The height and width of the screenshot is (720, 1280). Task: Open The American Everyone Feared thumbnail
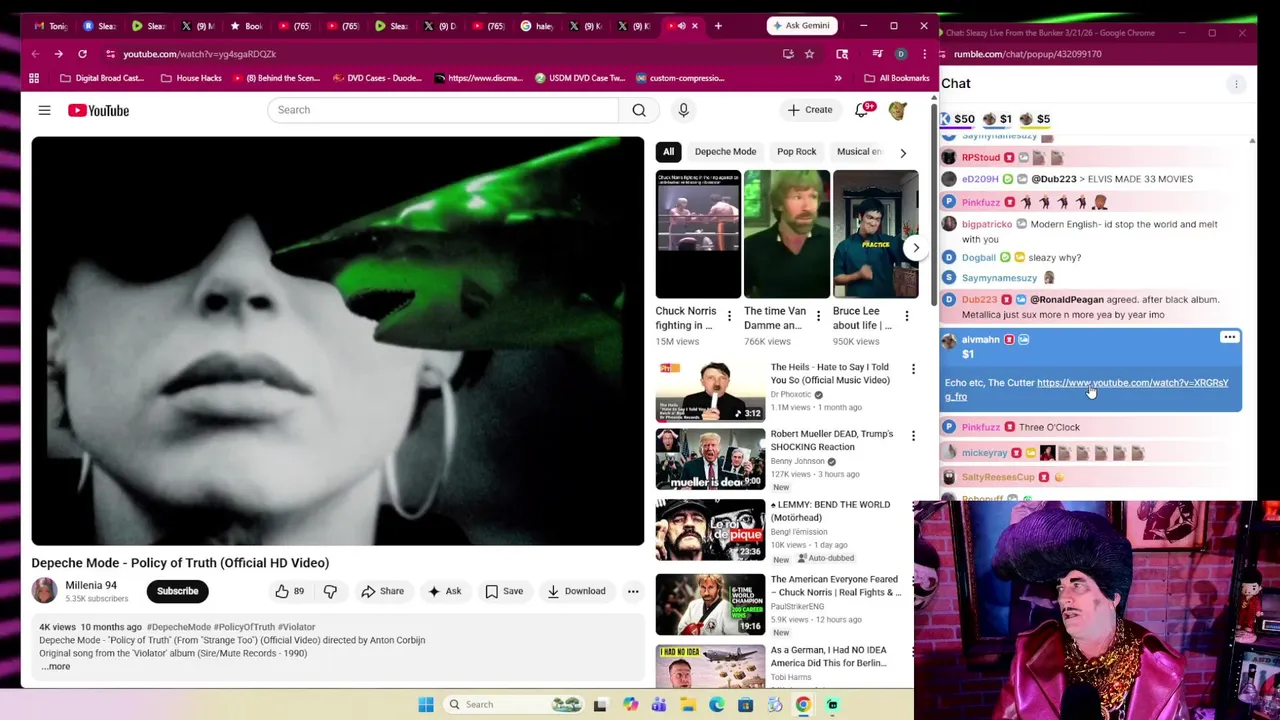point(710,605)
